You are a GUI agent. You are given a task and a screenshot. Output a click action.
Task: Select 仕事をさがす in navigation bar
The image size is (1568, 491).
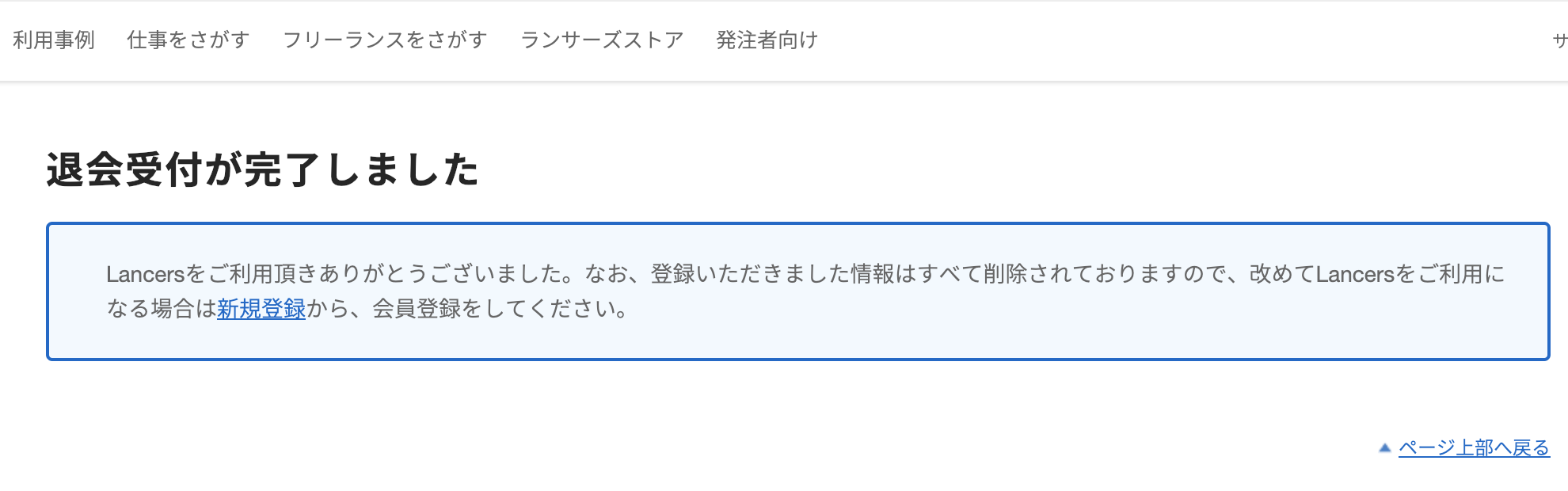188,40
